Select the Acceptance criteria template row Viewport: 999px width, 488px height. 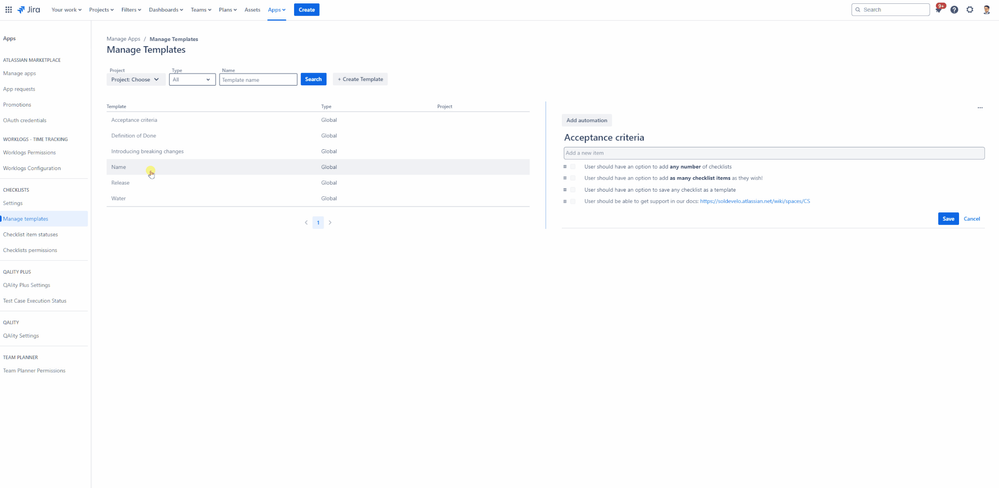click(318, 120)
